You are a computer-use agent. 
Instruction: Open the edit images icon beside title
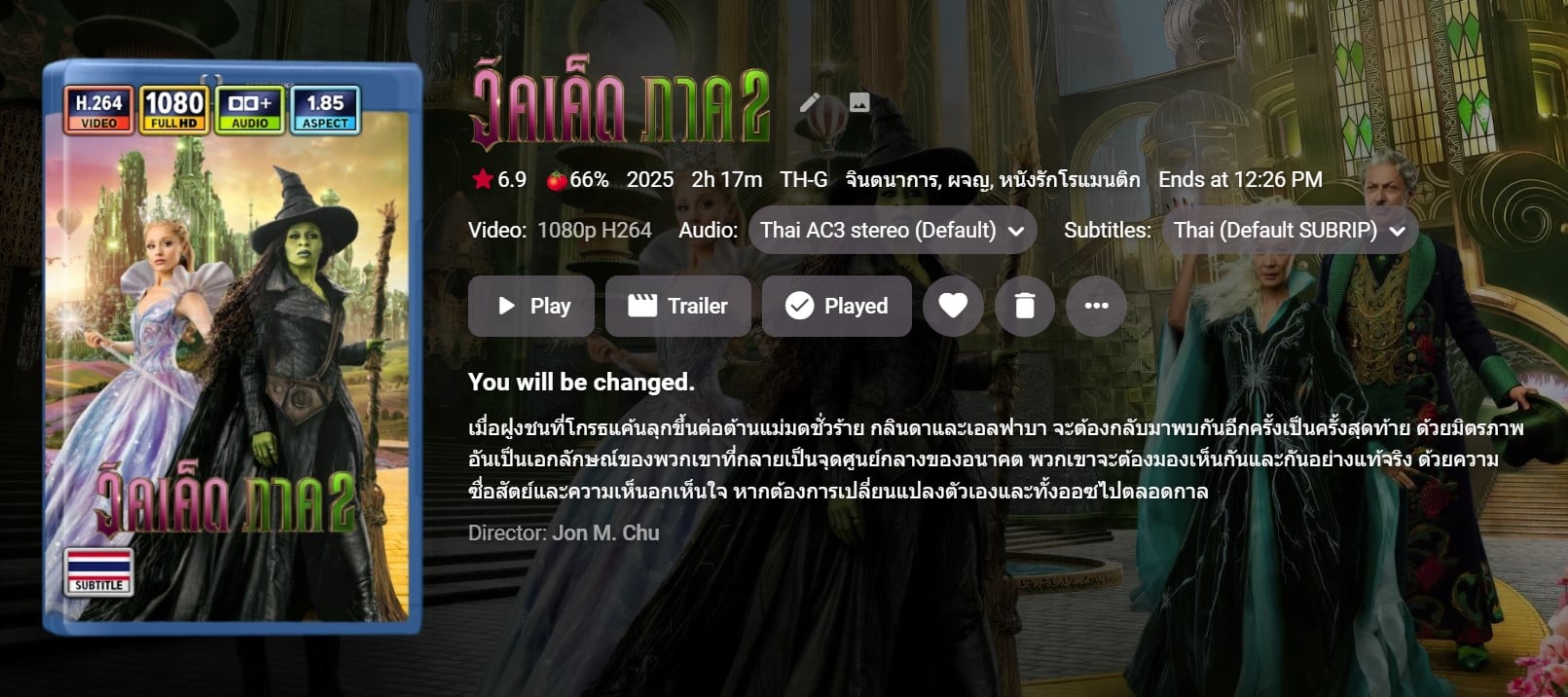tap(859, 102)
